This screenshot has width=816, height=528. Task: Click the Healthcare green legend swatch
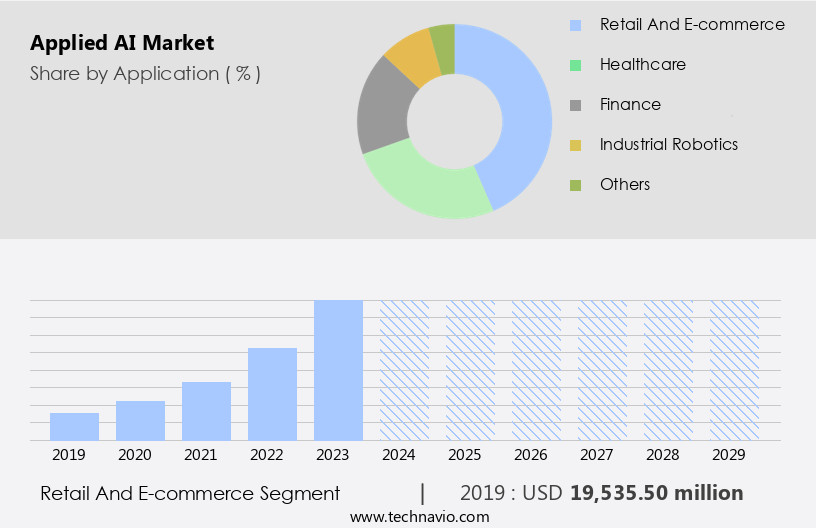tap(575, 65)
